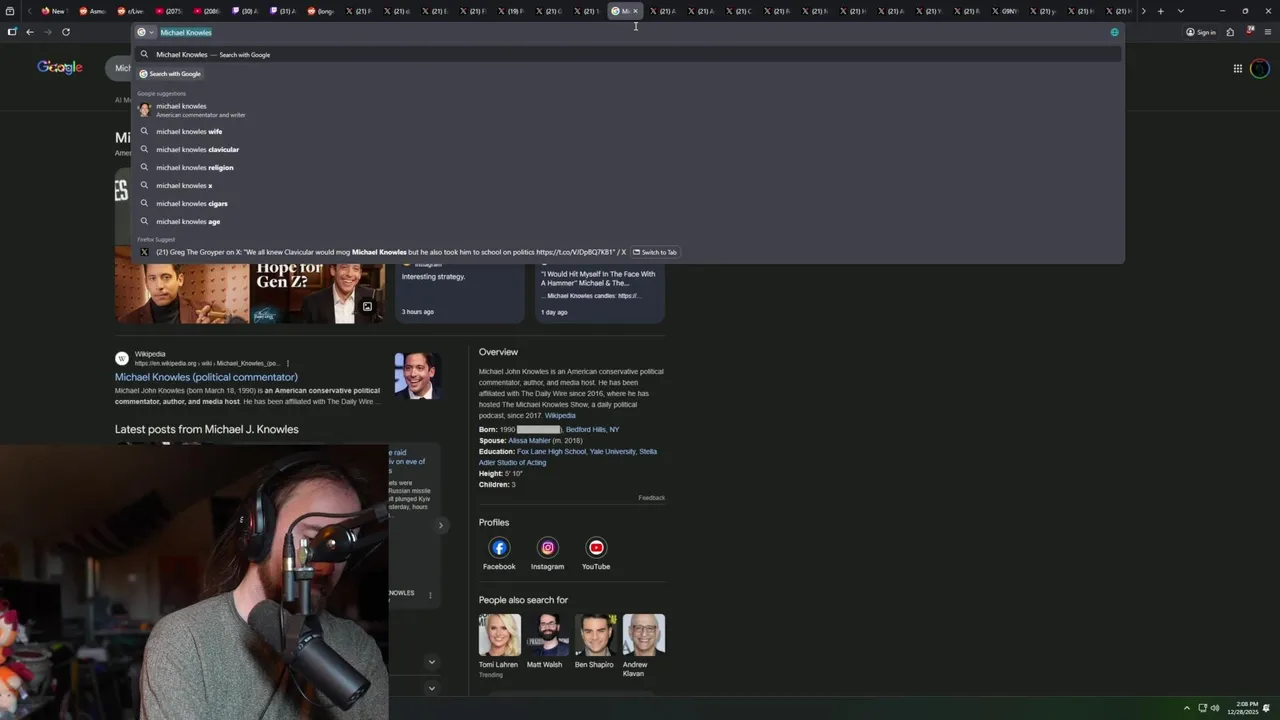Open Gen Z video thumbnail

[318, 293]
